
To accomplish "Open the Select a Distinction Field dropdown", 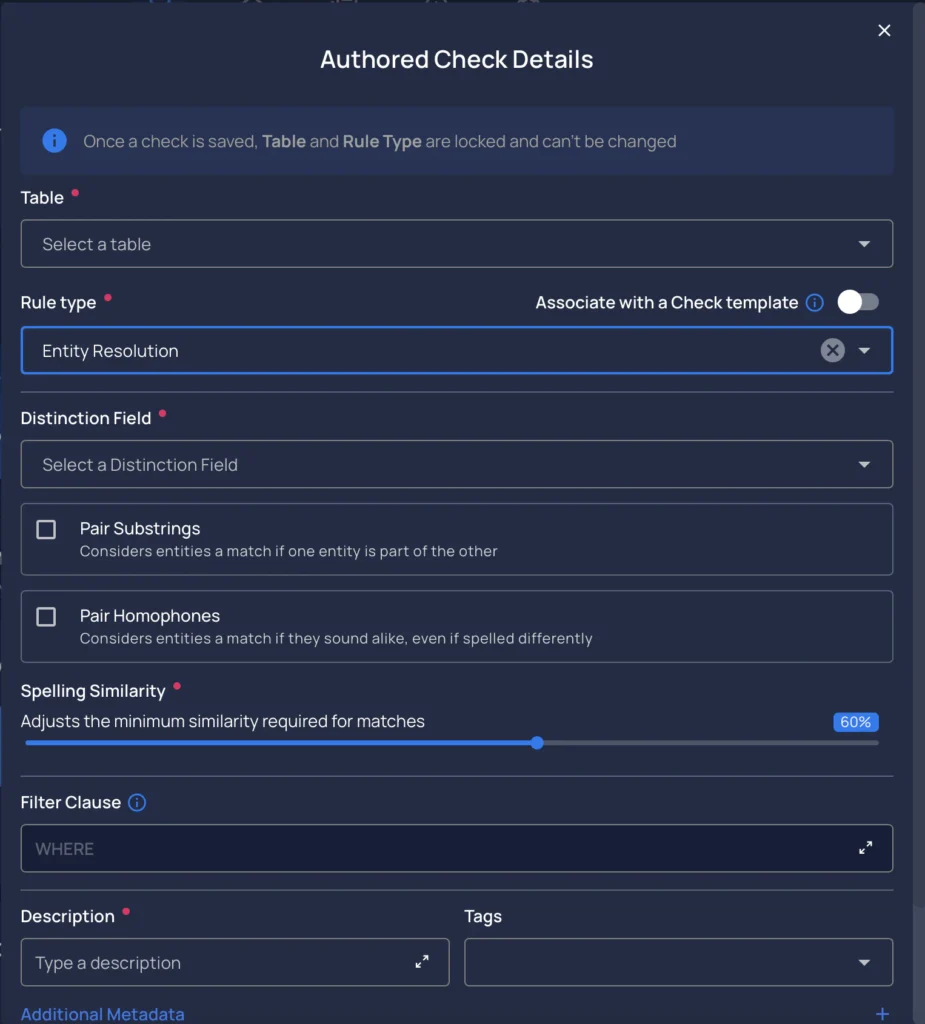I will tap(457, 464).
